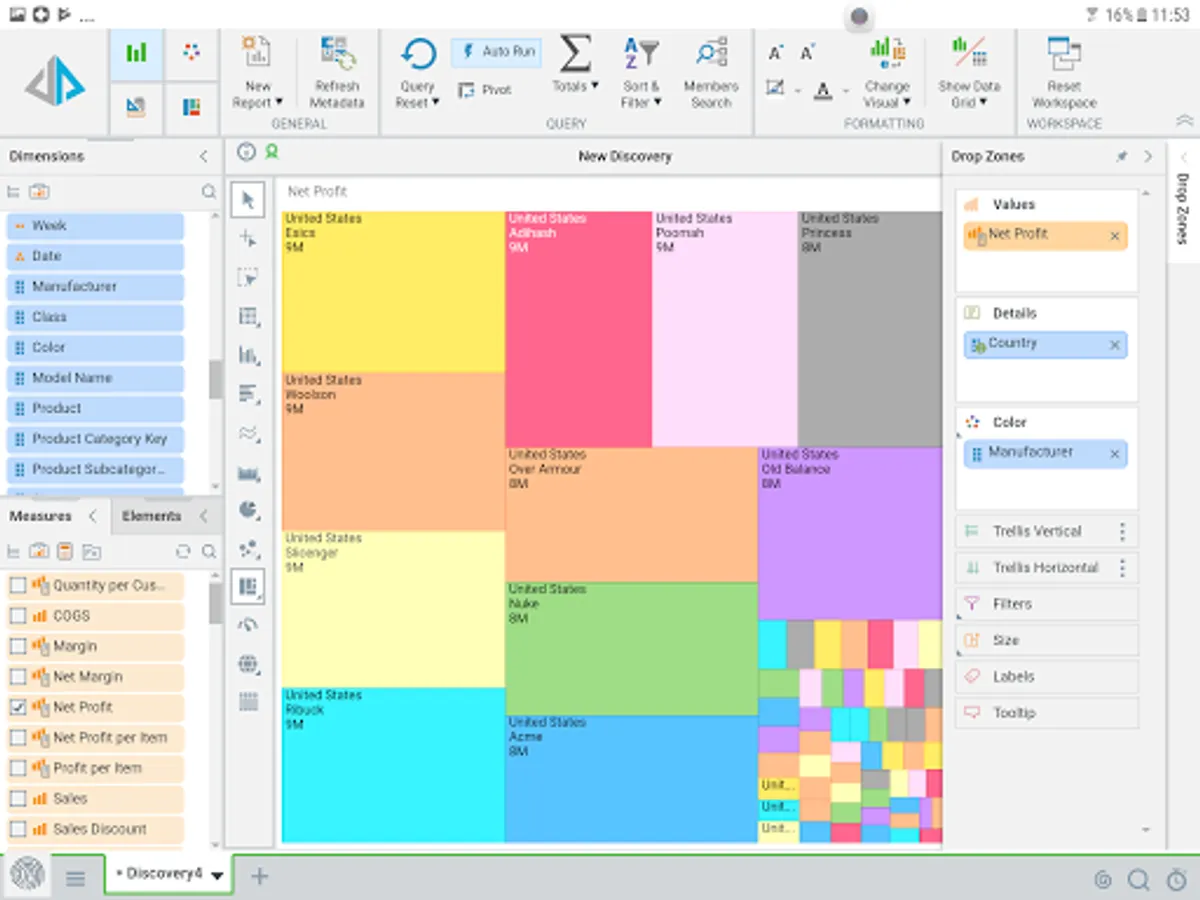Select the map globe icon in side toolbar
This screenshot has width=1200, height=900.
248,664
